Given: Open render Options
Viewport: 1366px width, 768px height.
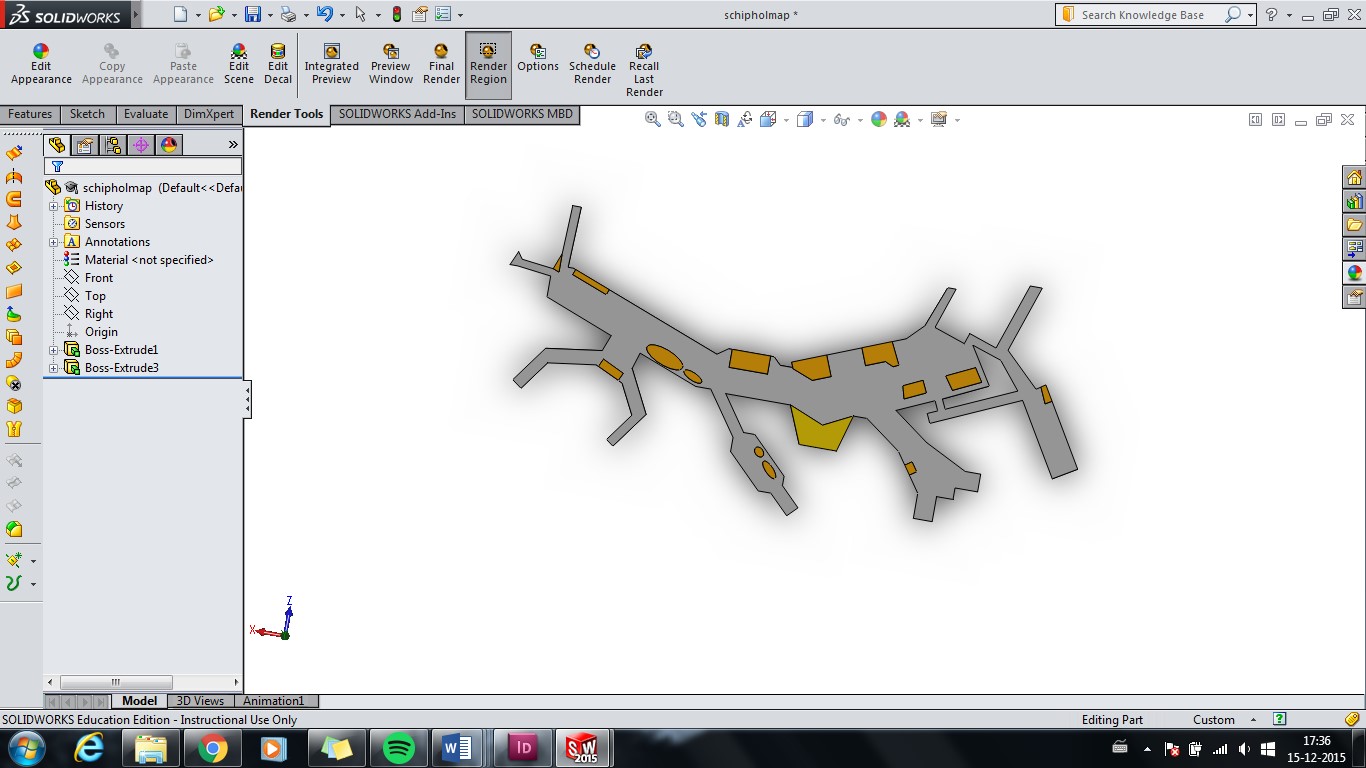Looking at the screenshot, I should (x=538, y=58).
